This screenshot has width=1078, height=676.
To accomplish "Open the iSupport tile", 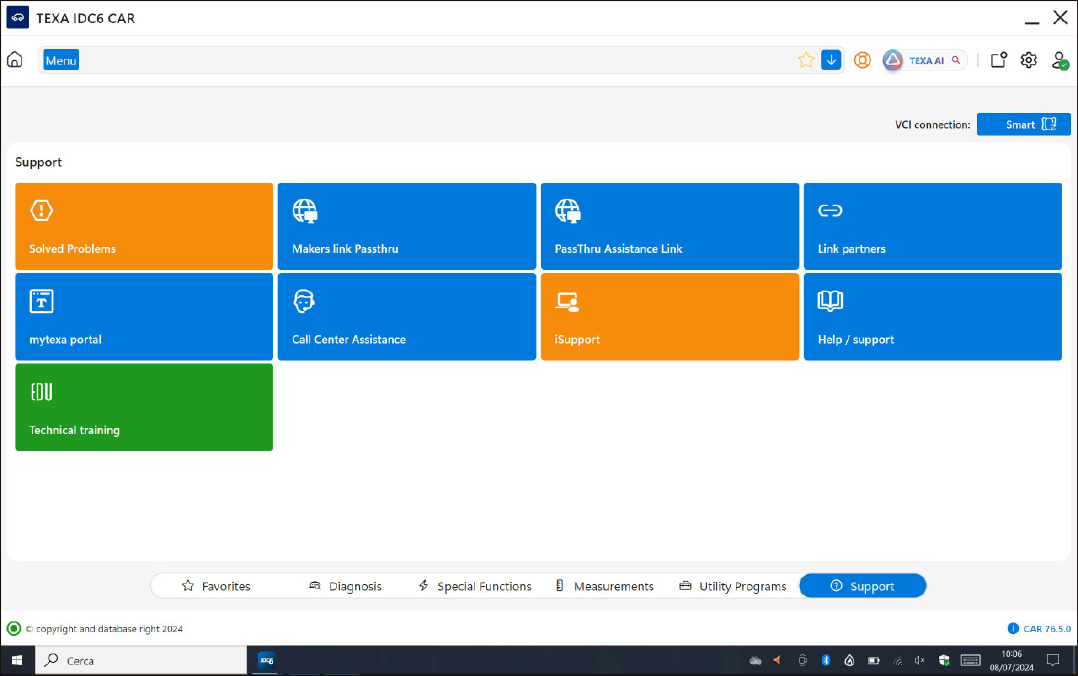I will pos(670,316).
